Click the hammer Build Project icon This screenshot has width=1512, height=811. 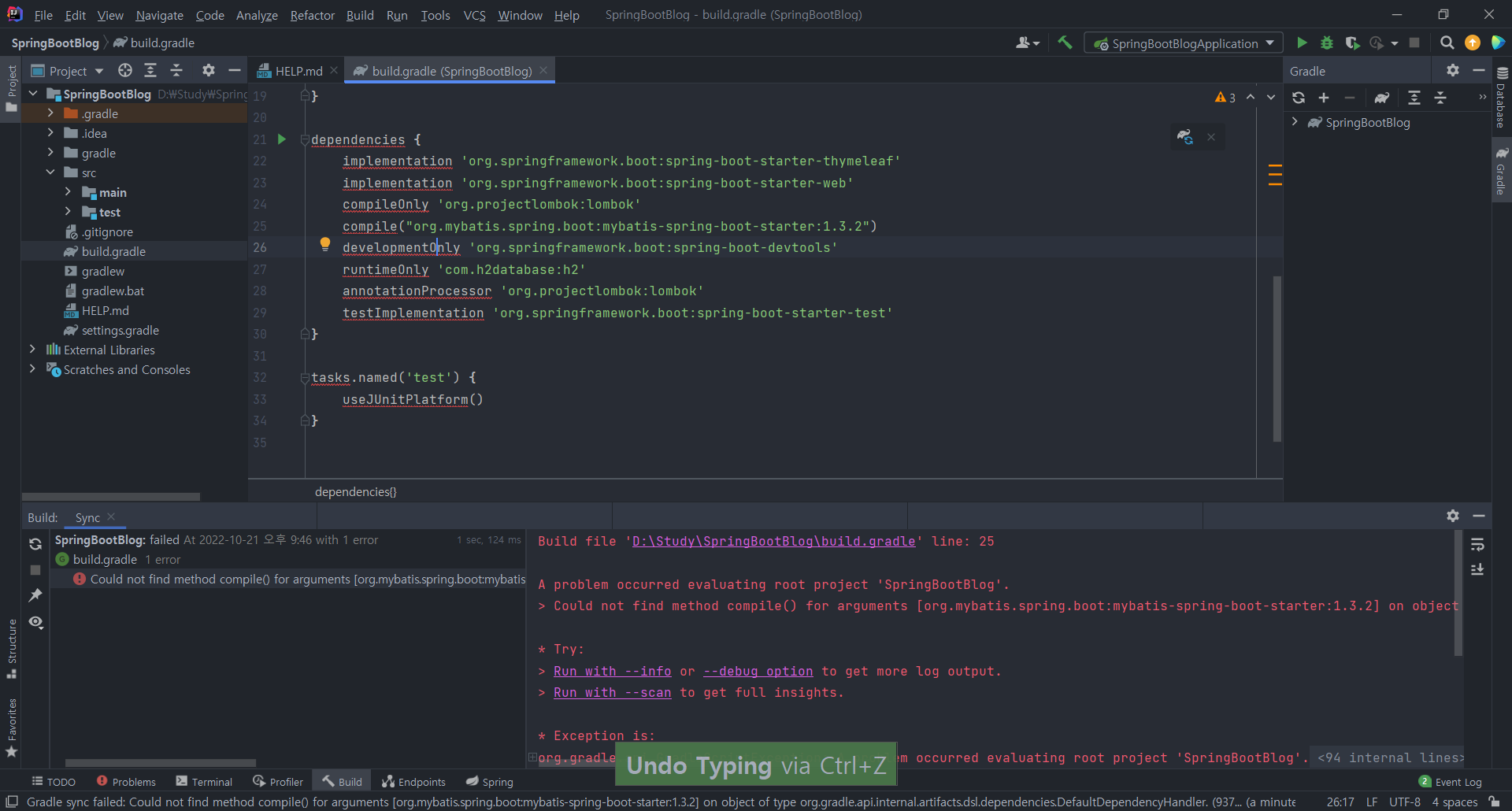1065,43
